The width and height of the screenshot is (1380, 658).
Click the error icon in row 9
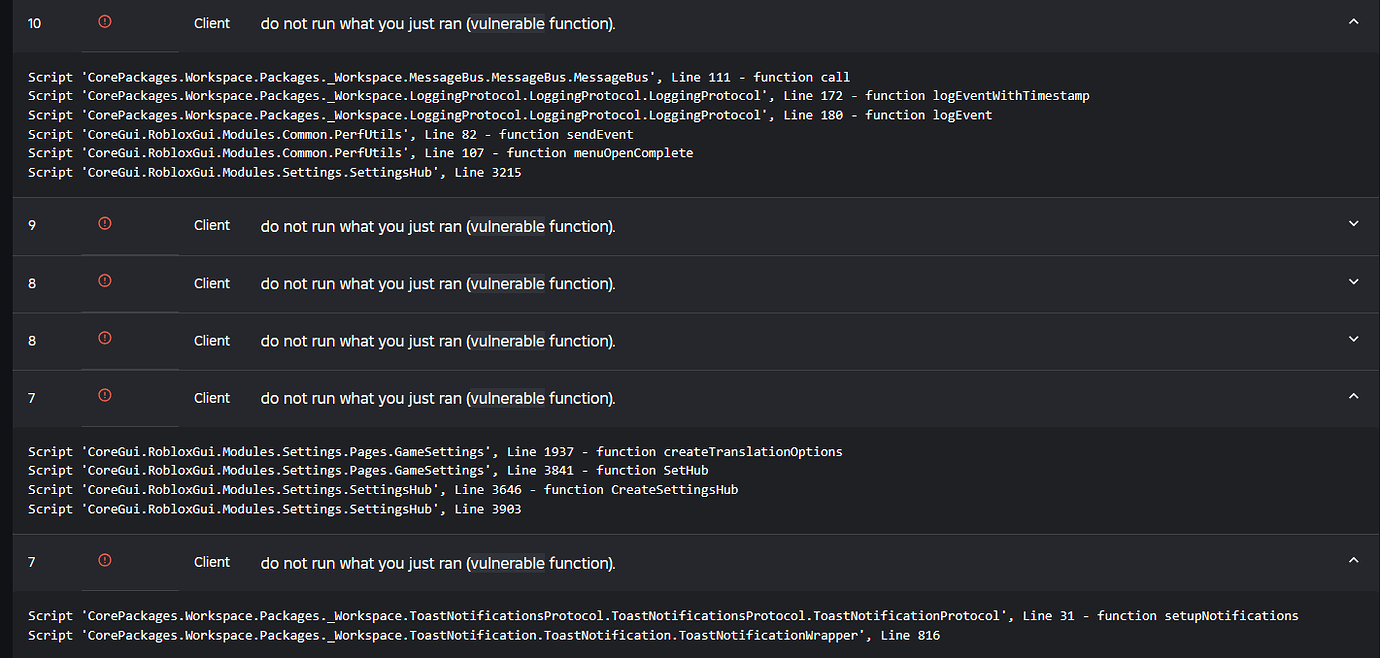coord(105,224)
